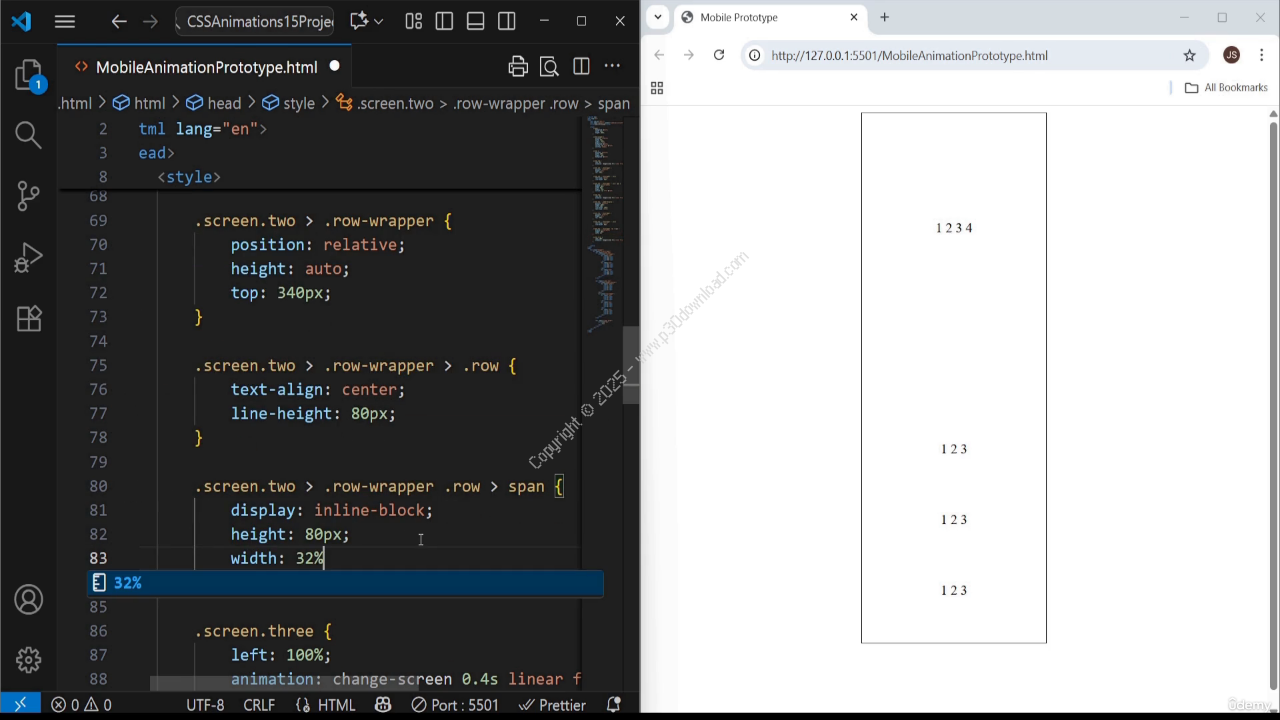Select the MobileAnimationPrototype.html editor tab
Viewport: 1280px width, 720px height.
point(206,67)
